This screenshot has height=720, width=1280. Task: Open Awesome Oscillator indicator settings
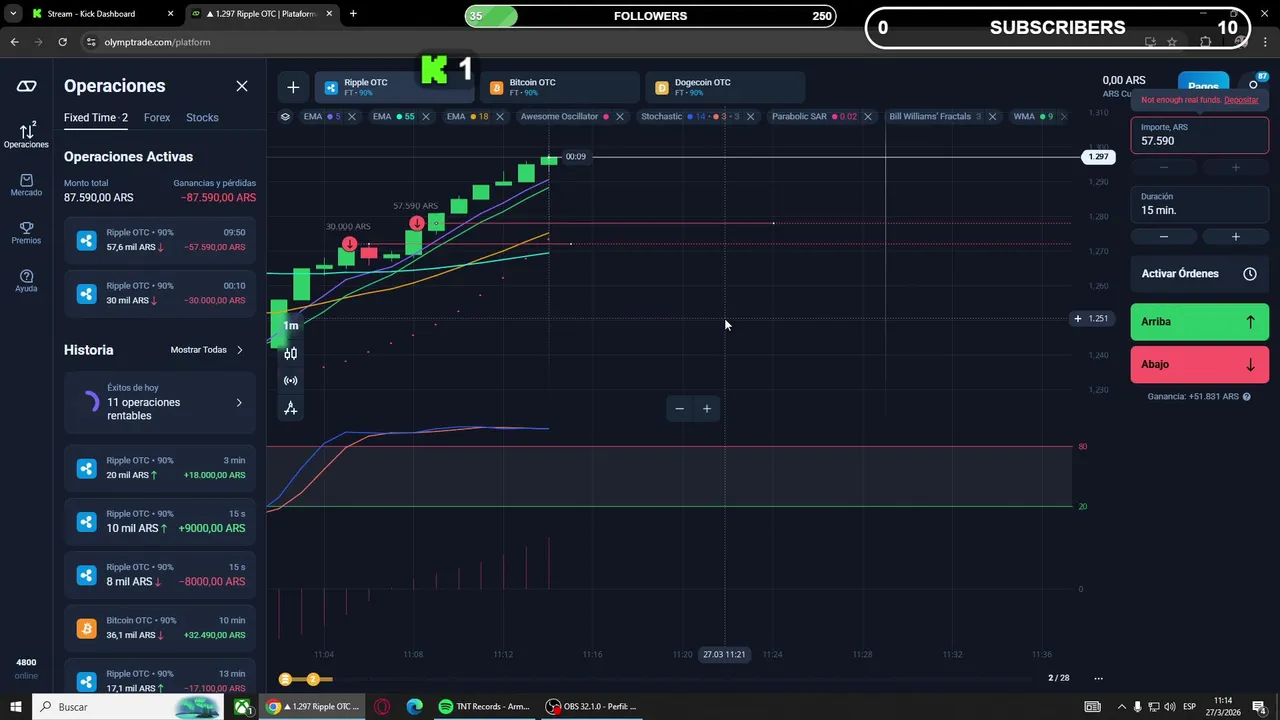point(565,116)
